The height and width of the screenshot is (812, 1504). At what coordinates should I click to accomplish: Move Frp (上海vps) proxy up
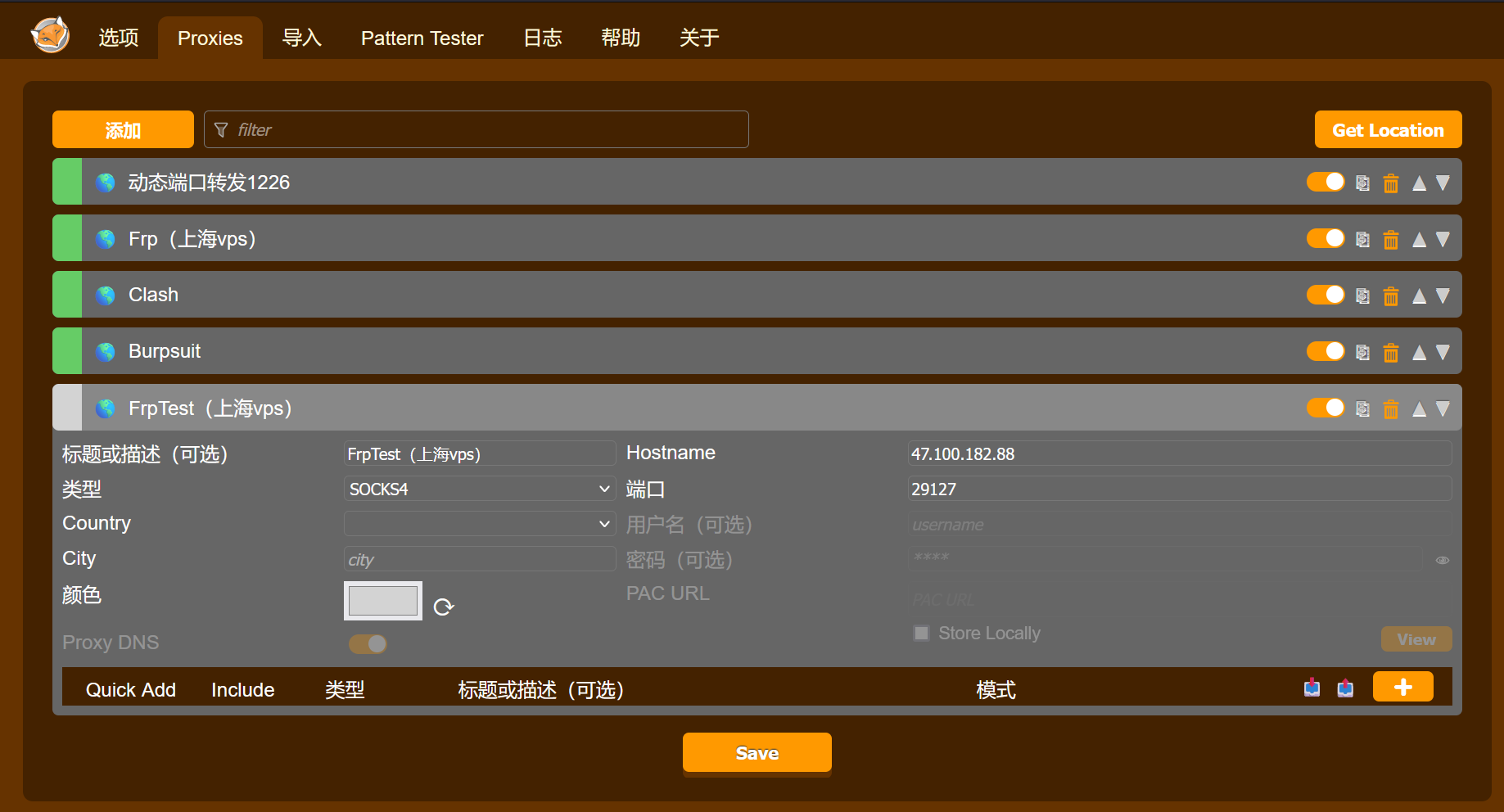(x=1419, y=239)
